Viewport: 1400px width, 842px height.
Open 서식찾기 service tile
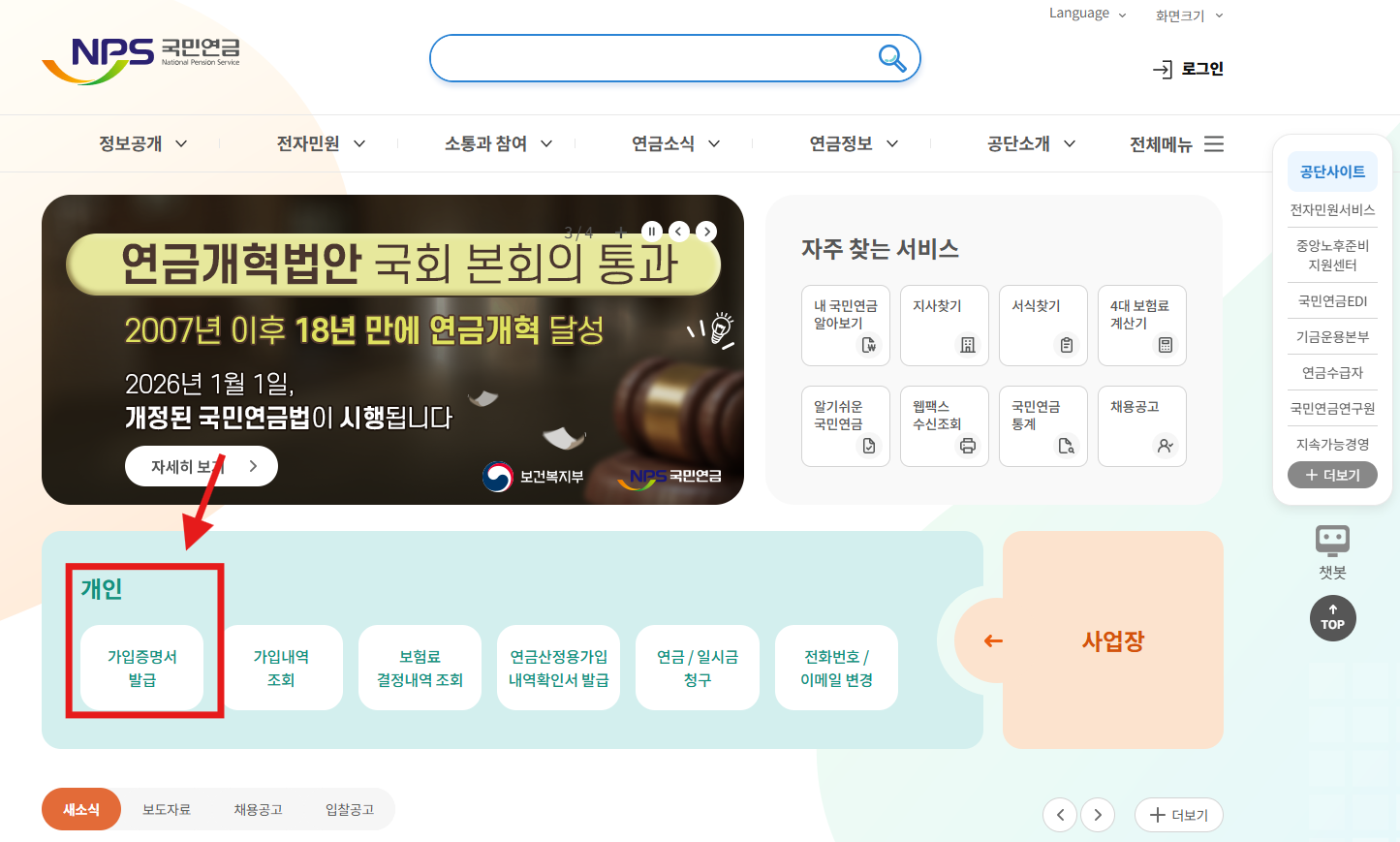pos(1043,326)
